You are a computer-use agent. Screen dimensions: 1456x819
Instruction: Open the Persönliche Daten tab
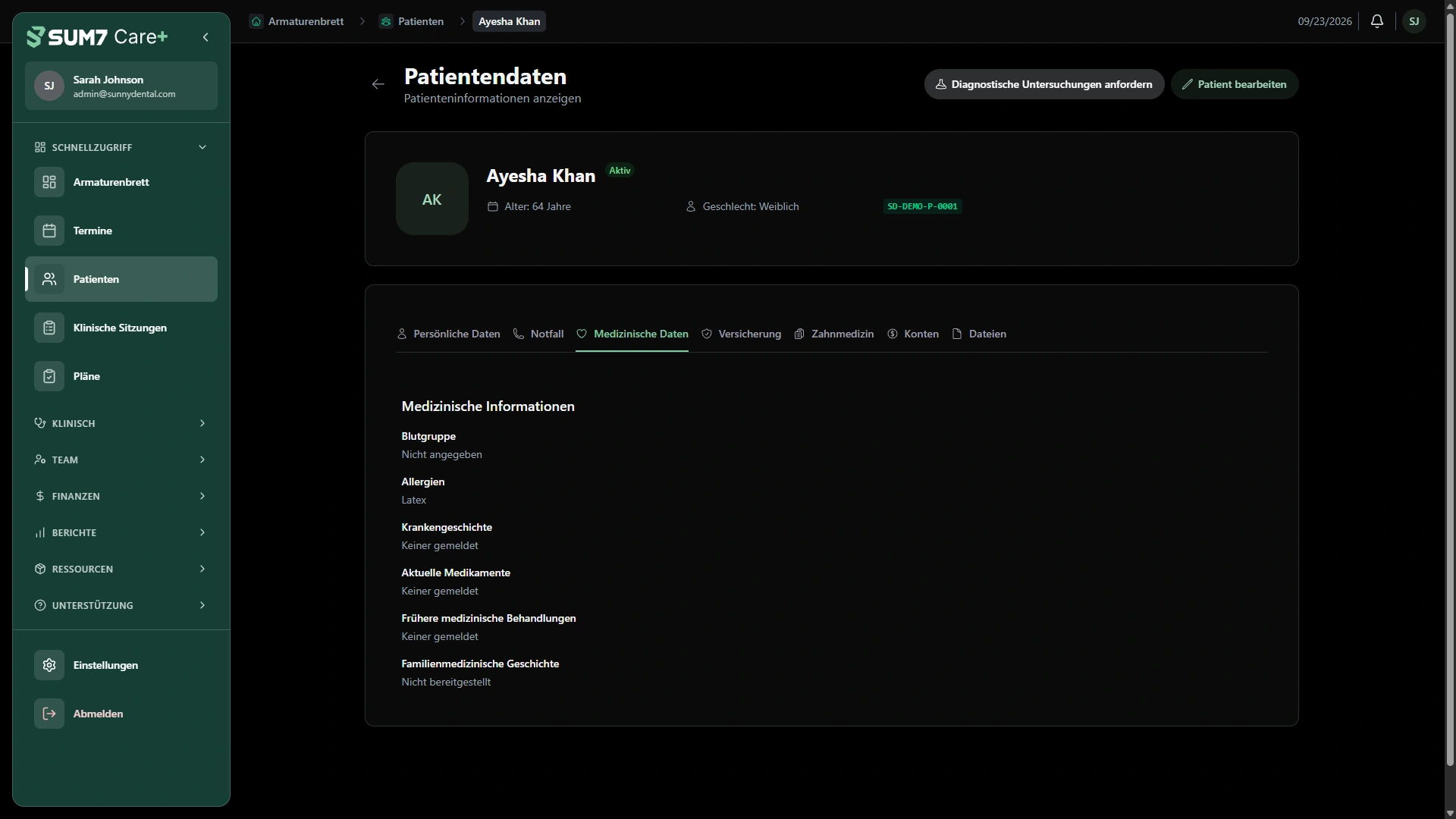tap(448, 334)
